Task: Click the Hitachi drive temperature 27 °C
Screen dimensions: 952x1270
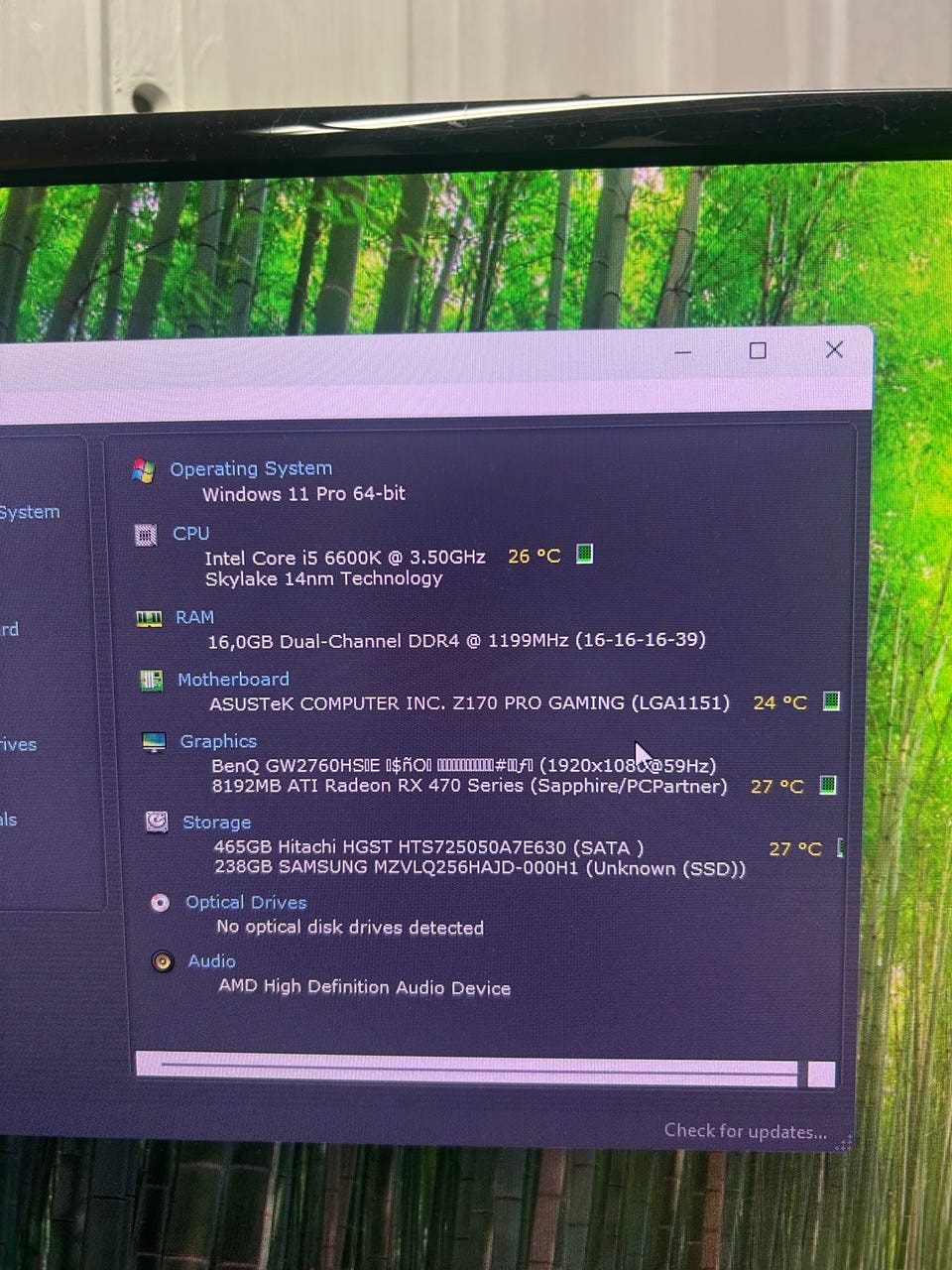Action: click(795, 848)
